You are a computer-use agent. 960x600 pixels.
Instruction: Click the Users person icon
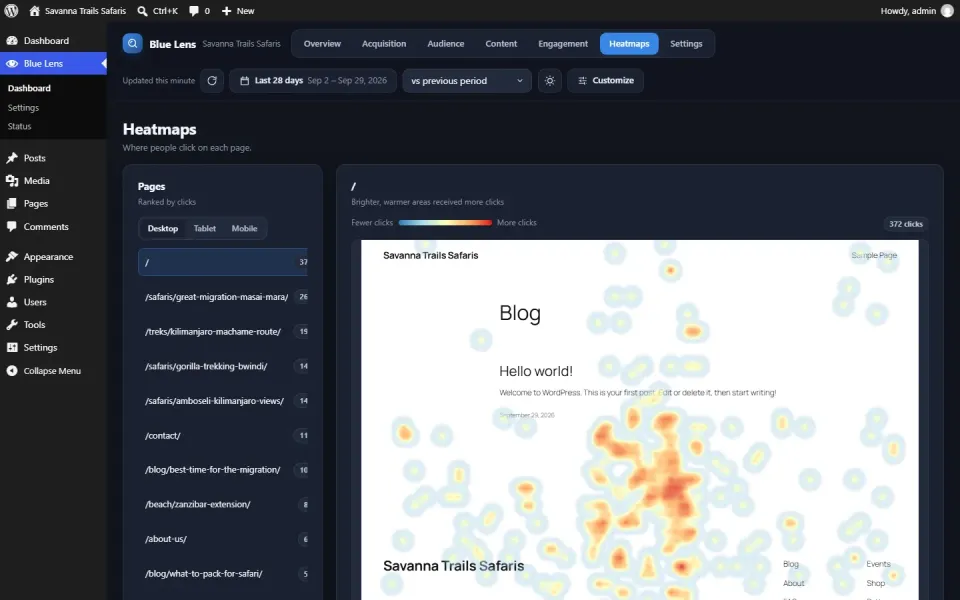pos(12,302)
